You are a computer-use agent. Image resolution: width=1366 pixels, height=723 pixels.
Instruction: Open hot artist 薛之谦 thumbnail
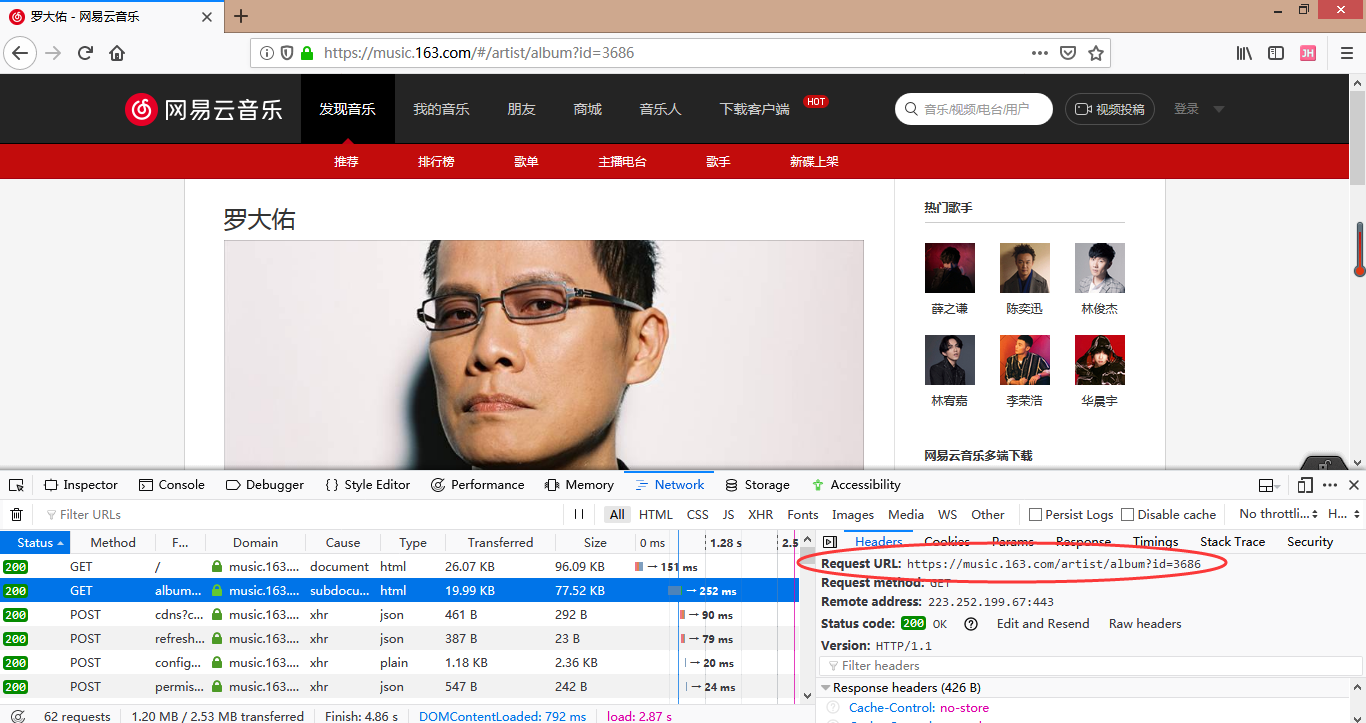point(950,268)
